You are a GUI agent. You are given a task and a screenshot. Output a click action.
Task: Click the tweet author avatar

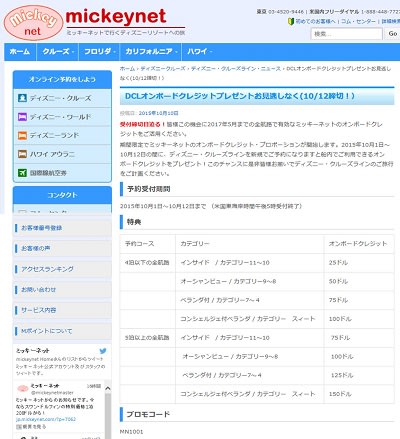click(23, 388)
